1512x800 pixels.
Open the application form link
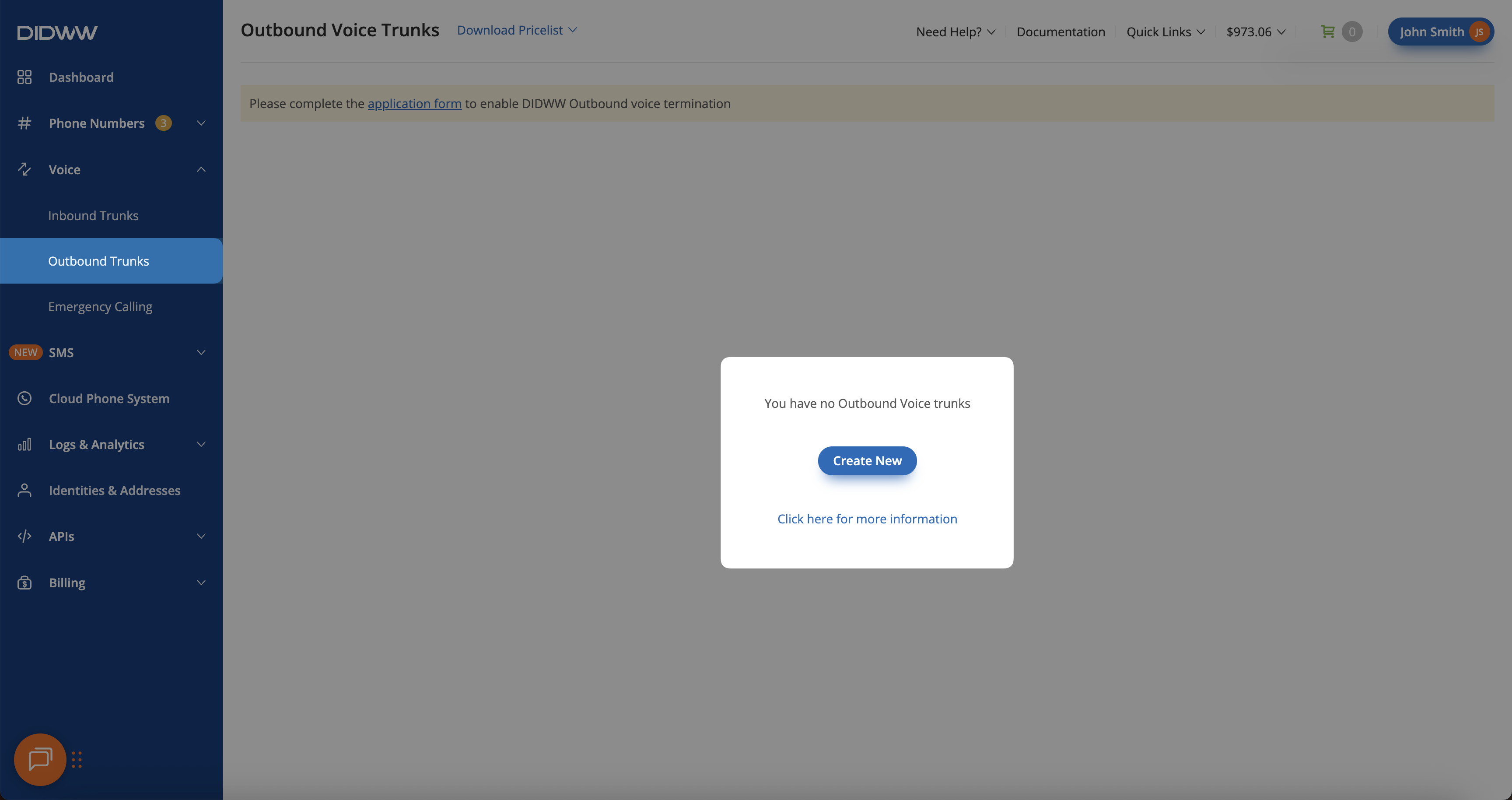(x=414, y=104)
